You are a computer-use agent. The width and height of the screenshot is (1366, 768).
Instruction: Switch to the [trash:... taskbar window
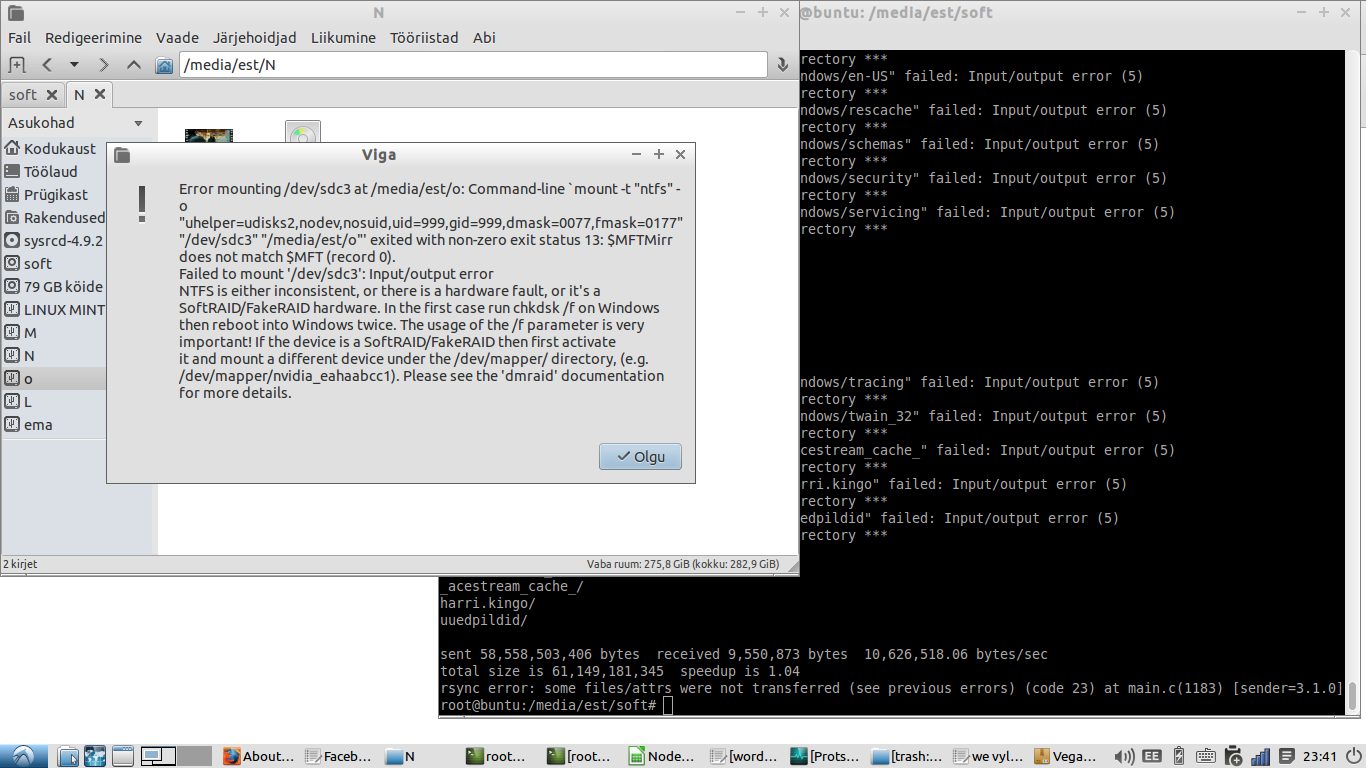click(x=907, y=756)
